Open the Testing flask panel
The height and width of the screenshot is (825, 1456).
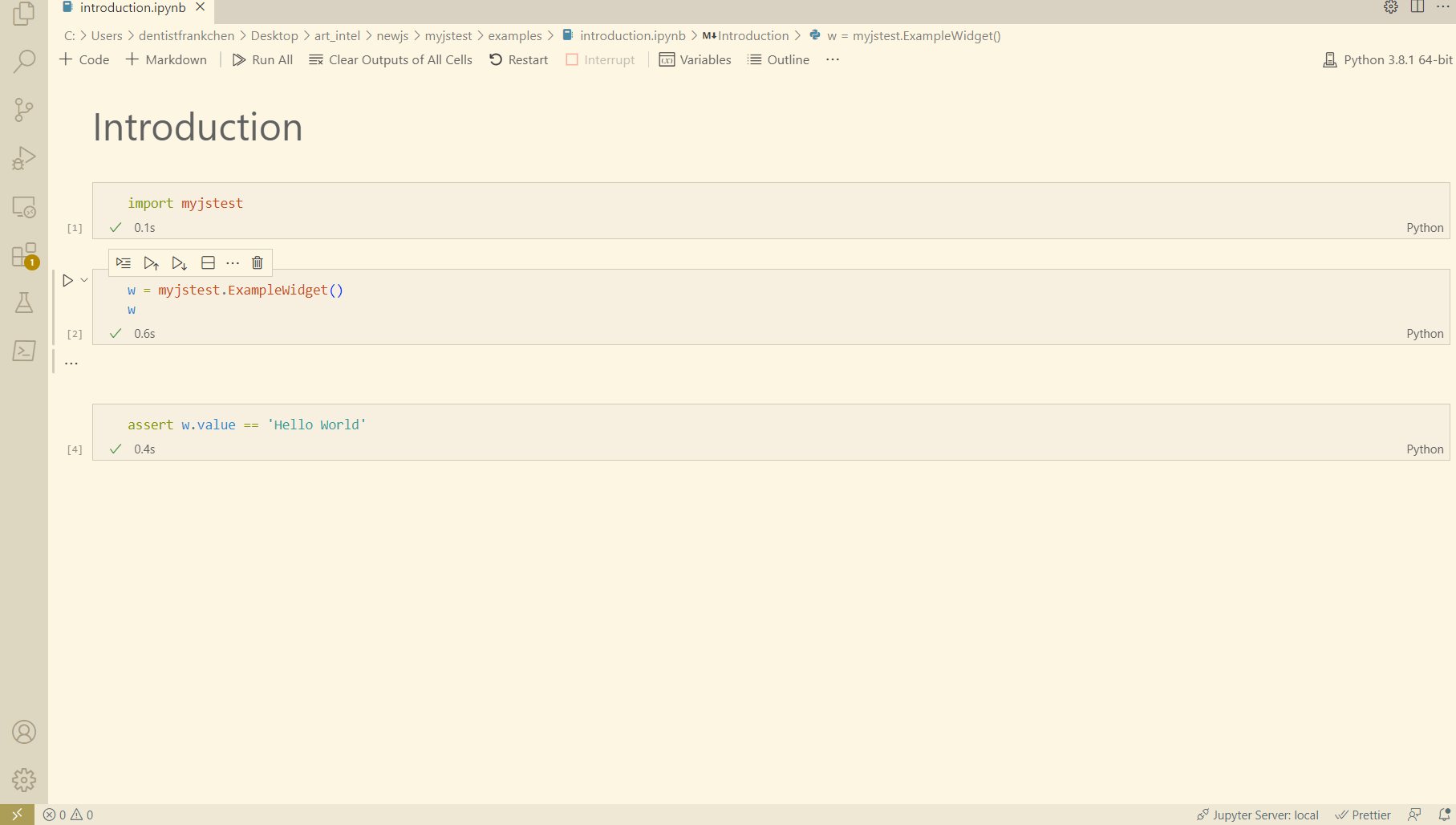(24, 303)
